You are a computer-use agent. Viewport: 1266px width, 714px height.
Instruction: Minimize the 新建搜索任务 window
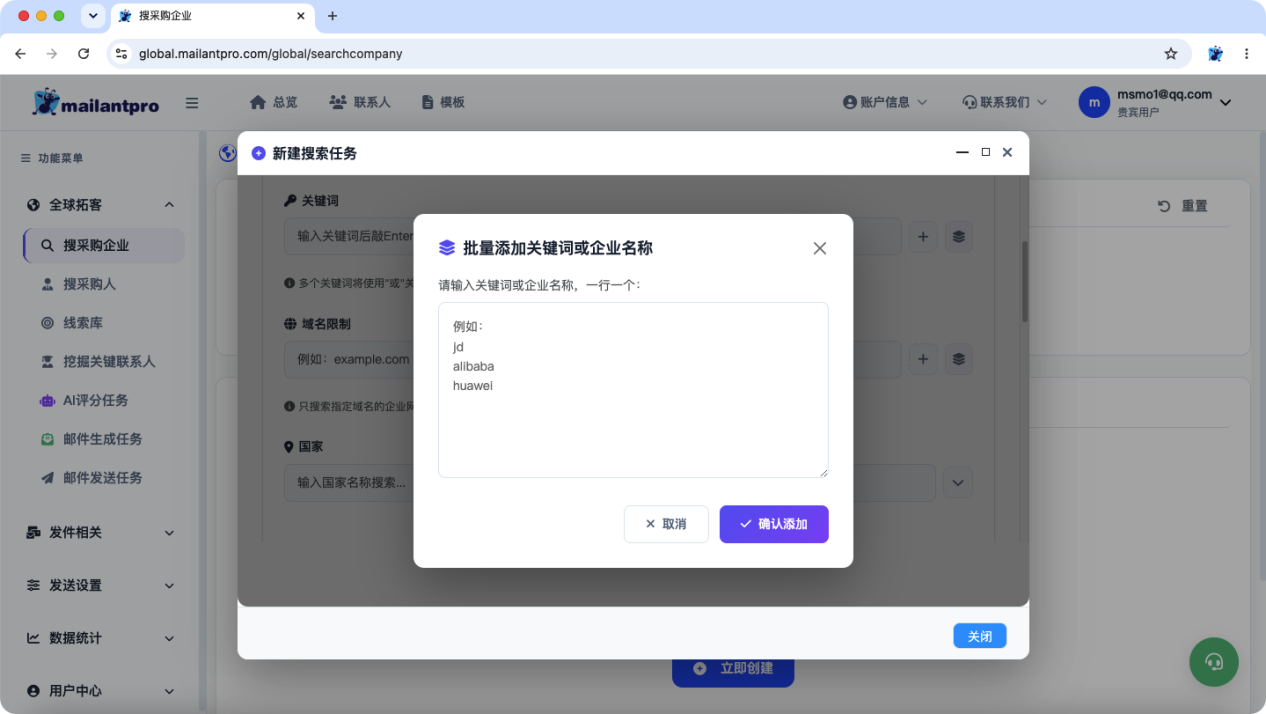(x=962, y=152)
